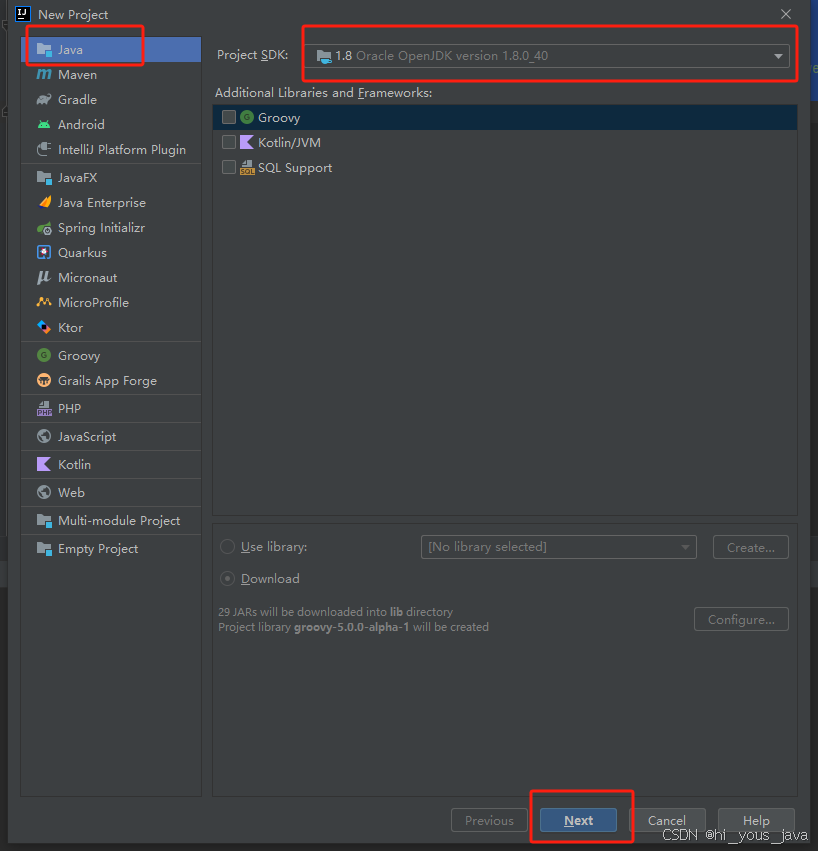Select Empty Project type
This screenshot has width=818, height=851.
pyautogui.click(x=111, y=549)
